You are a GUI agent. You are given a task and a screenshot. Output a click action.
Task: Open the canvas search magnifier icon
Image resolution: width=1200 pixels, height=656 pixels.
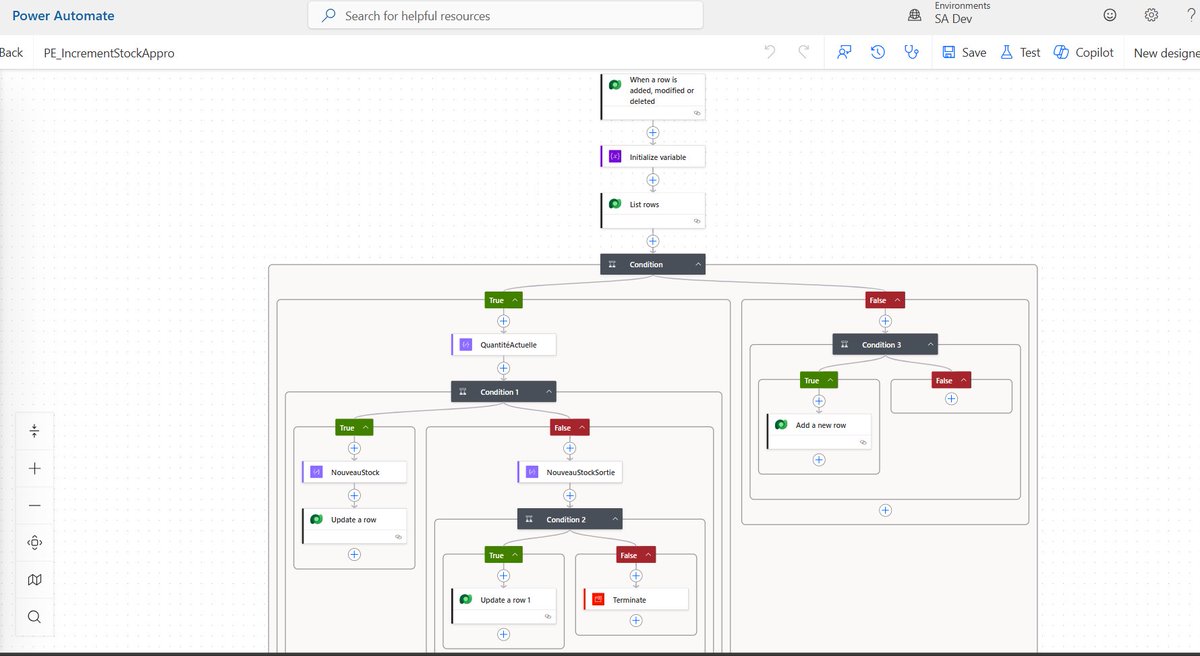[35, 617]
